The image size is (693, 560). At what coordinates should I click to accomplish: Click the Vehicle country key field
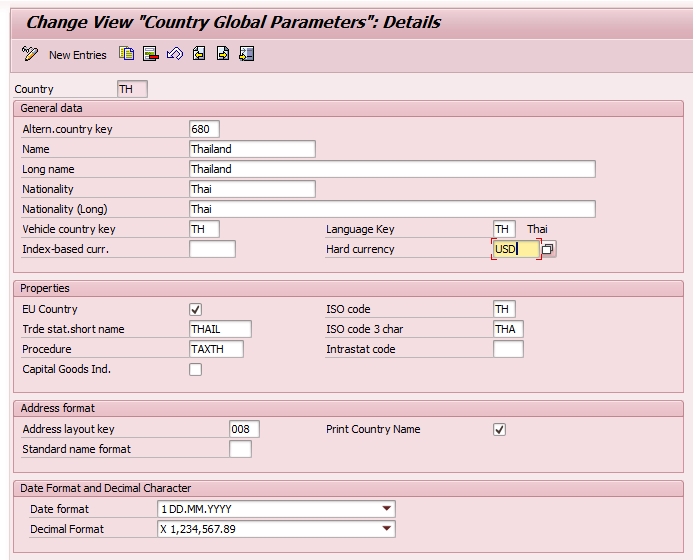pyautogui.click(x=204, y=229)
